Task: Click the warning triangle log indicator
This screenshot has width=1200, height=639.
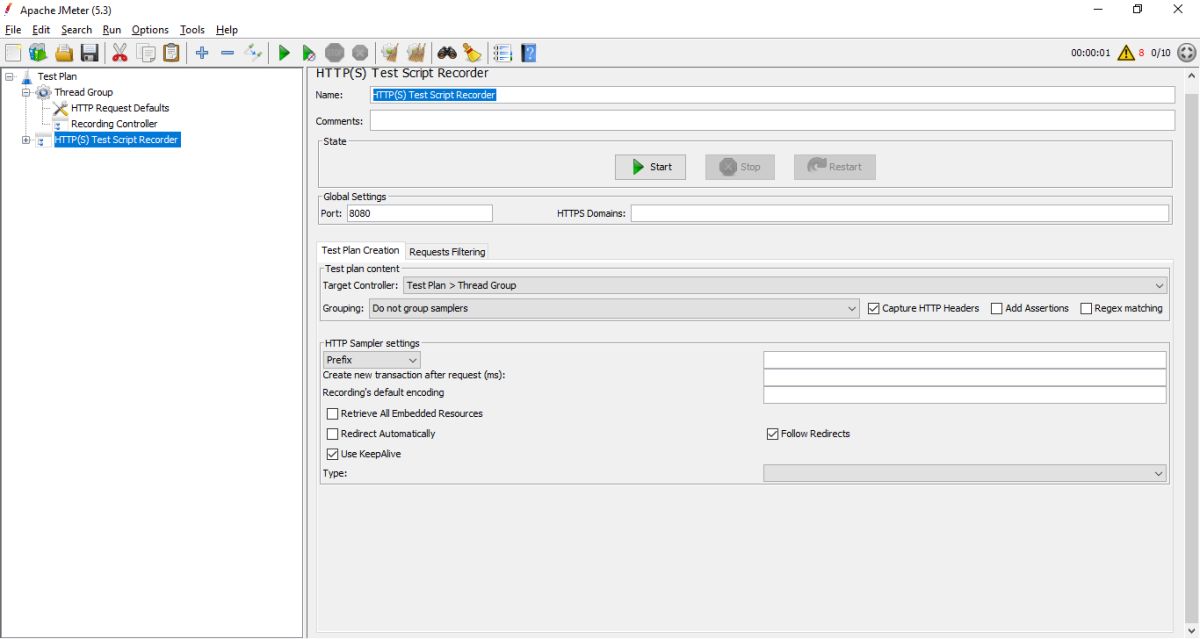Action: 1126,53
